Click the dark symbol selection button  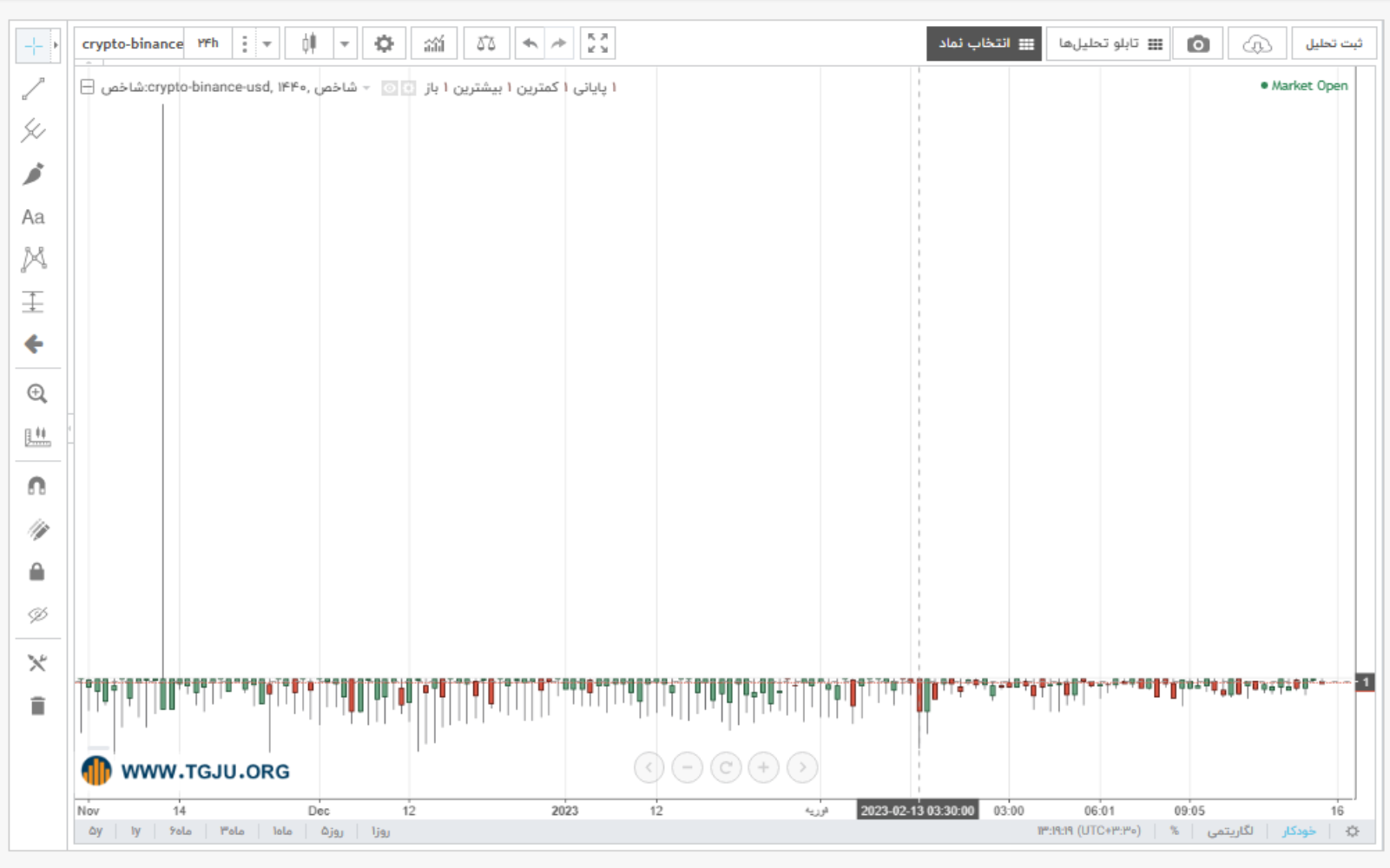(984, 43)
